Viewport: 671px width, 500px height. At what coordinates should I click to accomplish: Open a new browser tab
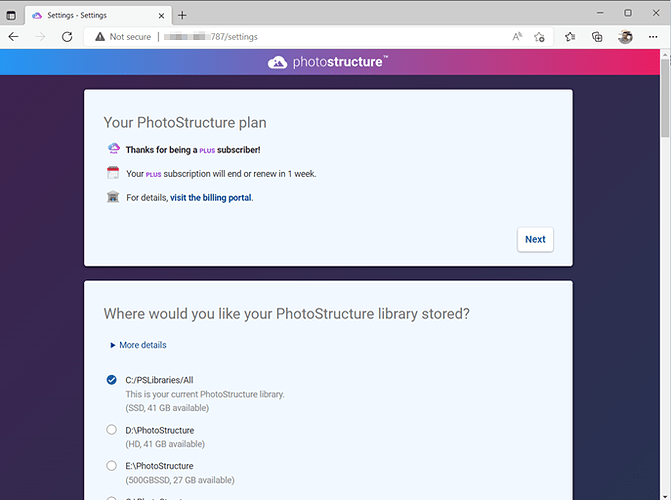[x=182, y=15]
